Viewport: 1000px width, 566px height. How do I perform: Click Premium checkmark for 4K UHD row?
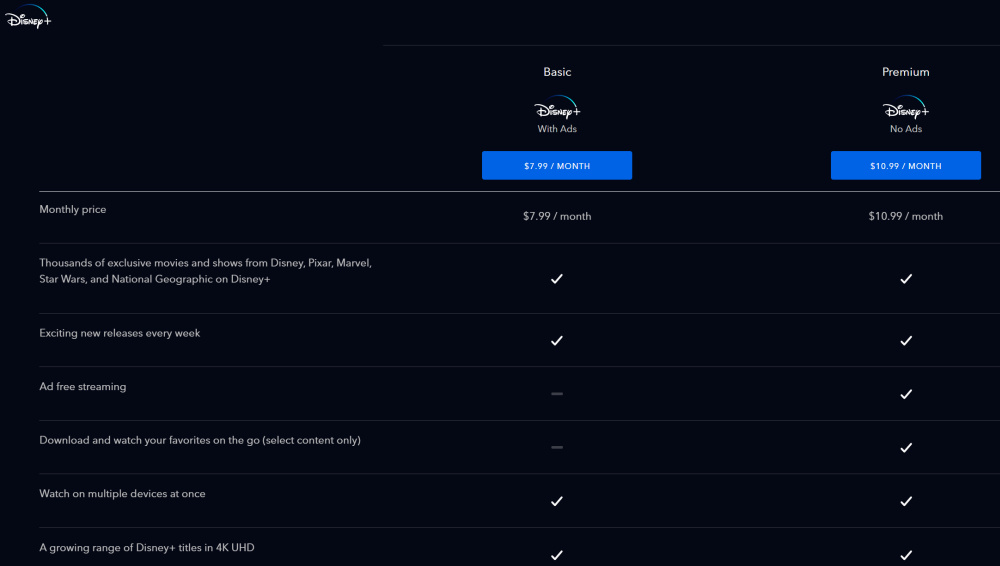pyautogui.click(x=906, y=555)
